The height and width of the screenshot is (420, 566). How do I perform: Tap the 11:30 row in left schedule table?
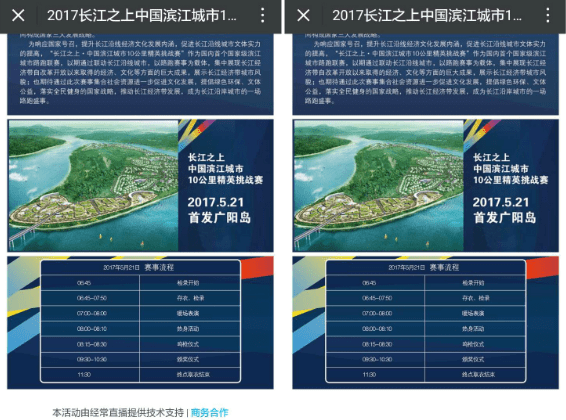pos(140,375)
